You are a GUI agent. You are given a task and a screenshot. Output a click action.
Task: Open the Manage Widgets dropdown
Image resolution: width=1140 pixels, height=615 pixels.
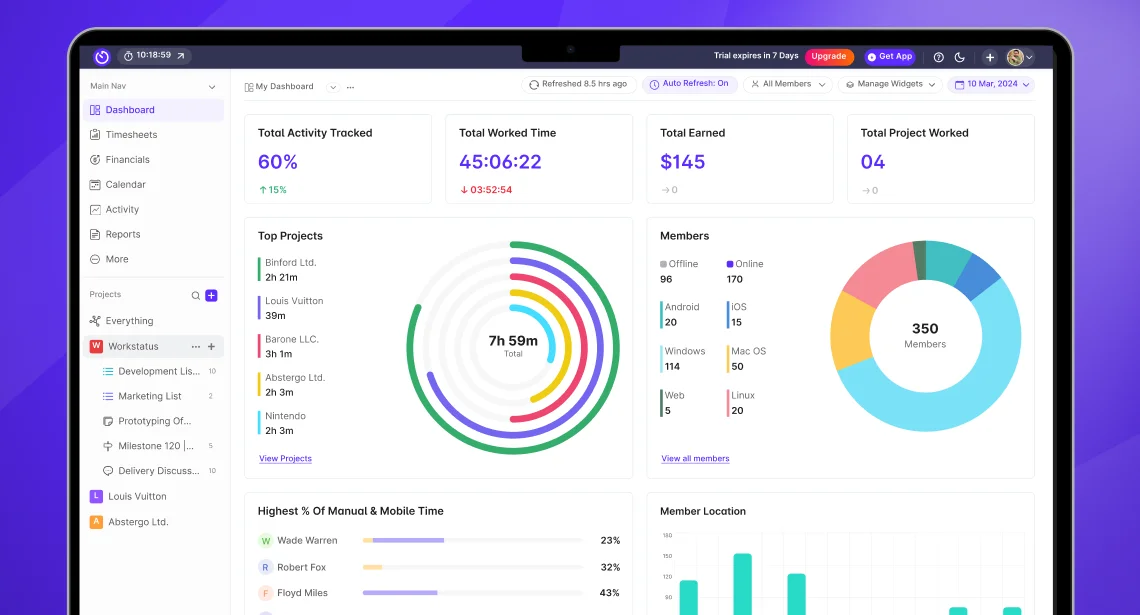[889, 84]
